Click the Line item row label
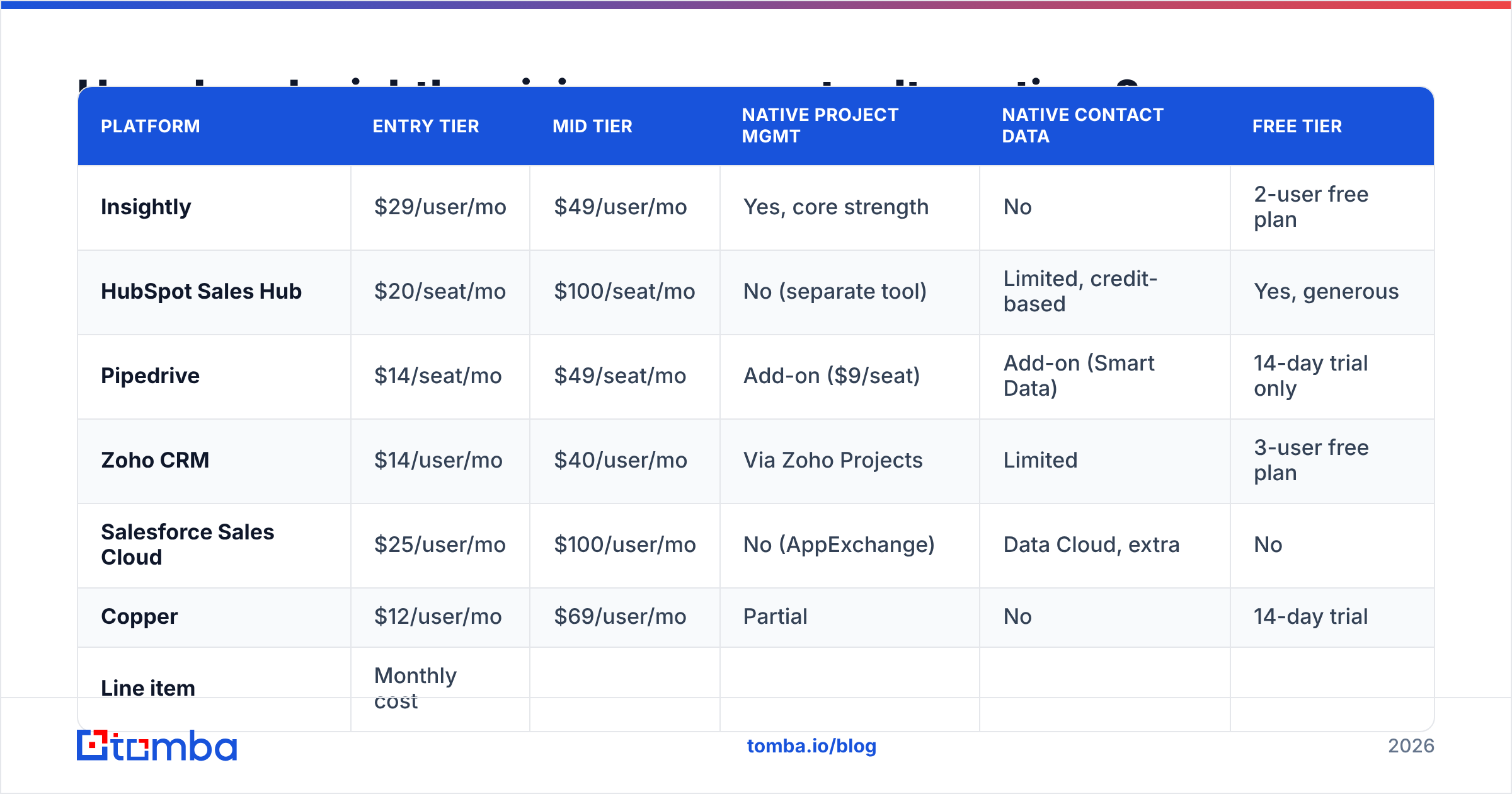The height and width of the screenshot is (794, 1512). pos(148,688)
